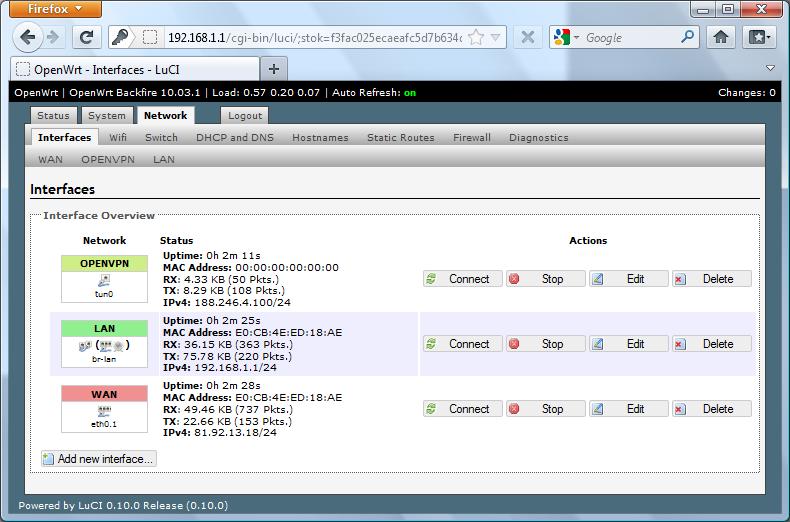Viewport: 790px width, 522px height.
Task: Open the Network top-level tab
Action: point(165,115)
